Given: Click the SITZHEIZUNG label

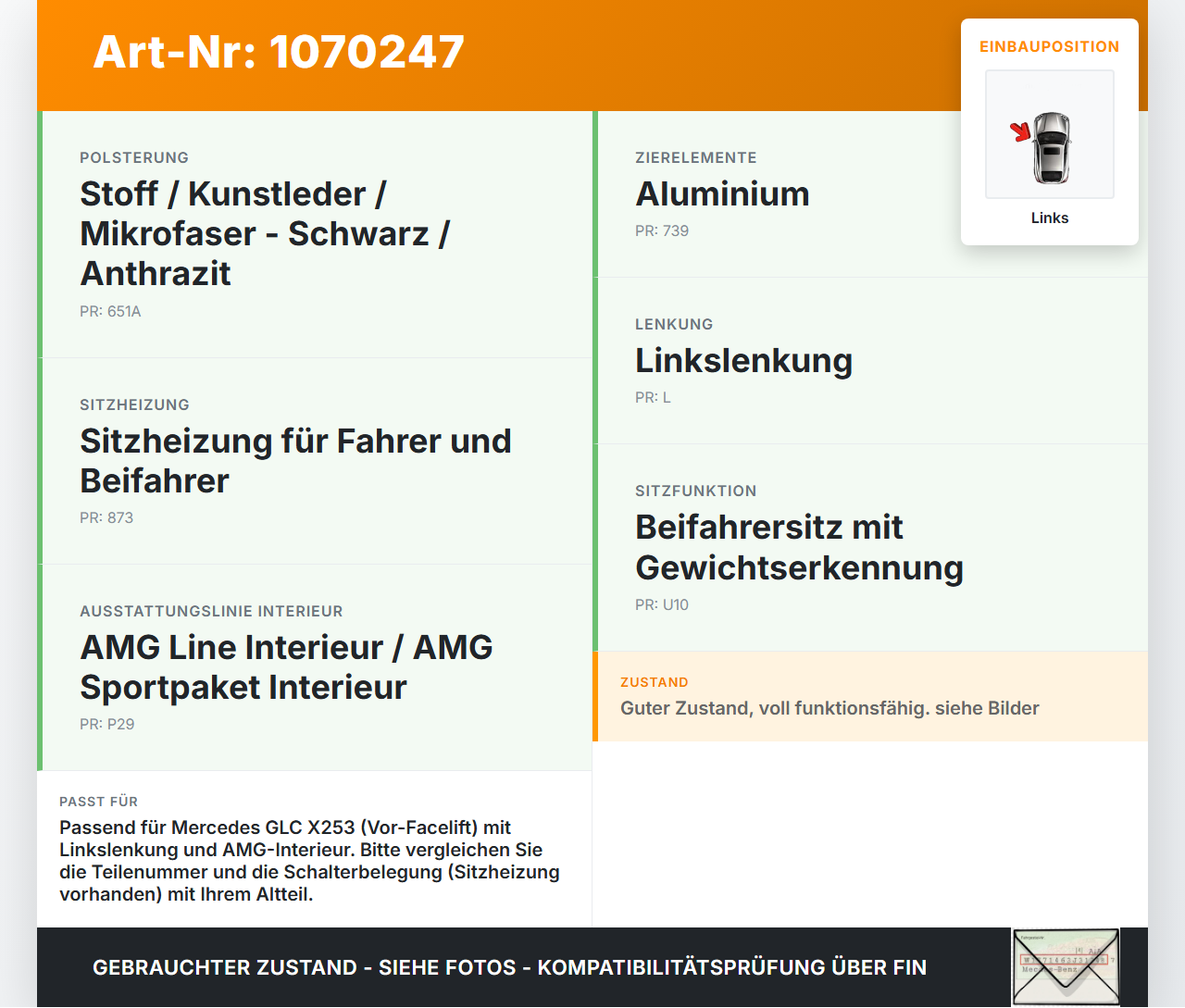Looking at the screenshot, I should [x=134, y=404].
